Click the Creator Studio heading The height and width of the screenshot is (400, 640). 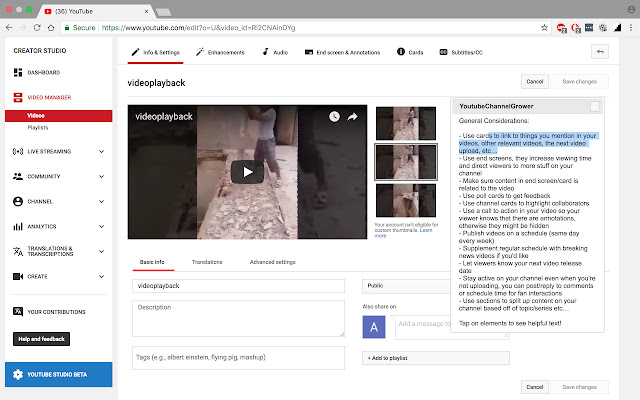40,51
